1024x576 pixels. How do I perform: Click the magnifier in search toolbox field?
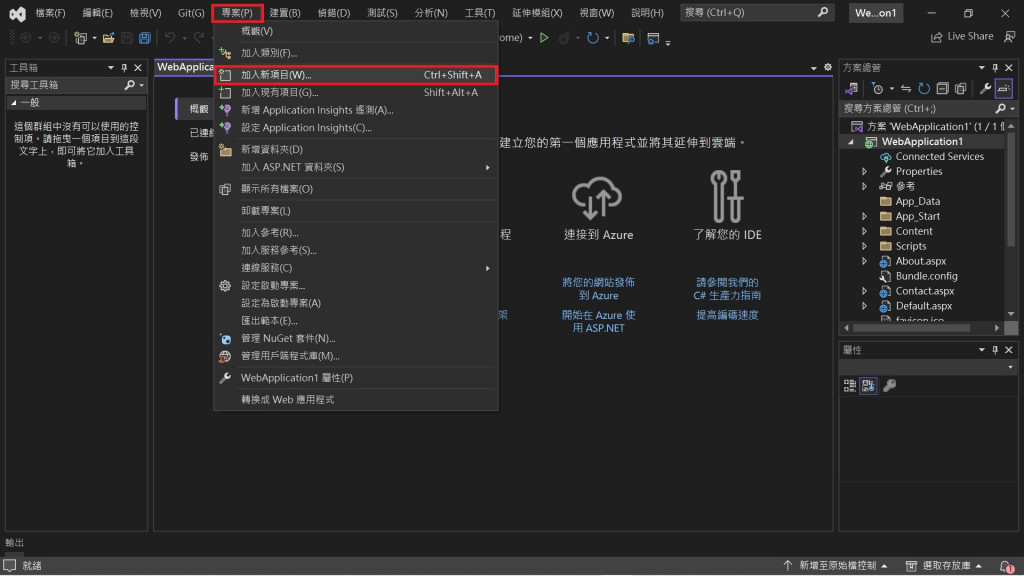tap(129, 85)
